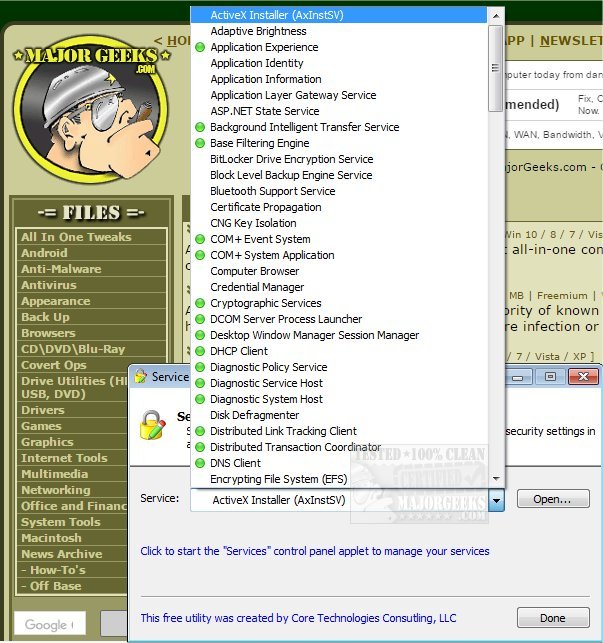Open NEWSLETTER link on MajorGeeks page
Viewport: 603px width, 643px height.
pos(571,41)
